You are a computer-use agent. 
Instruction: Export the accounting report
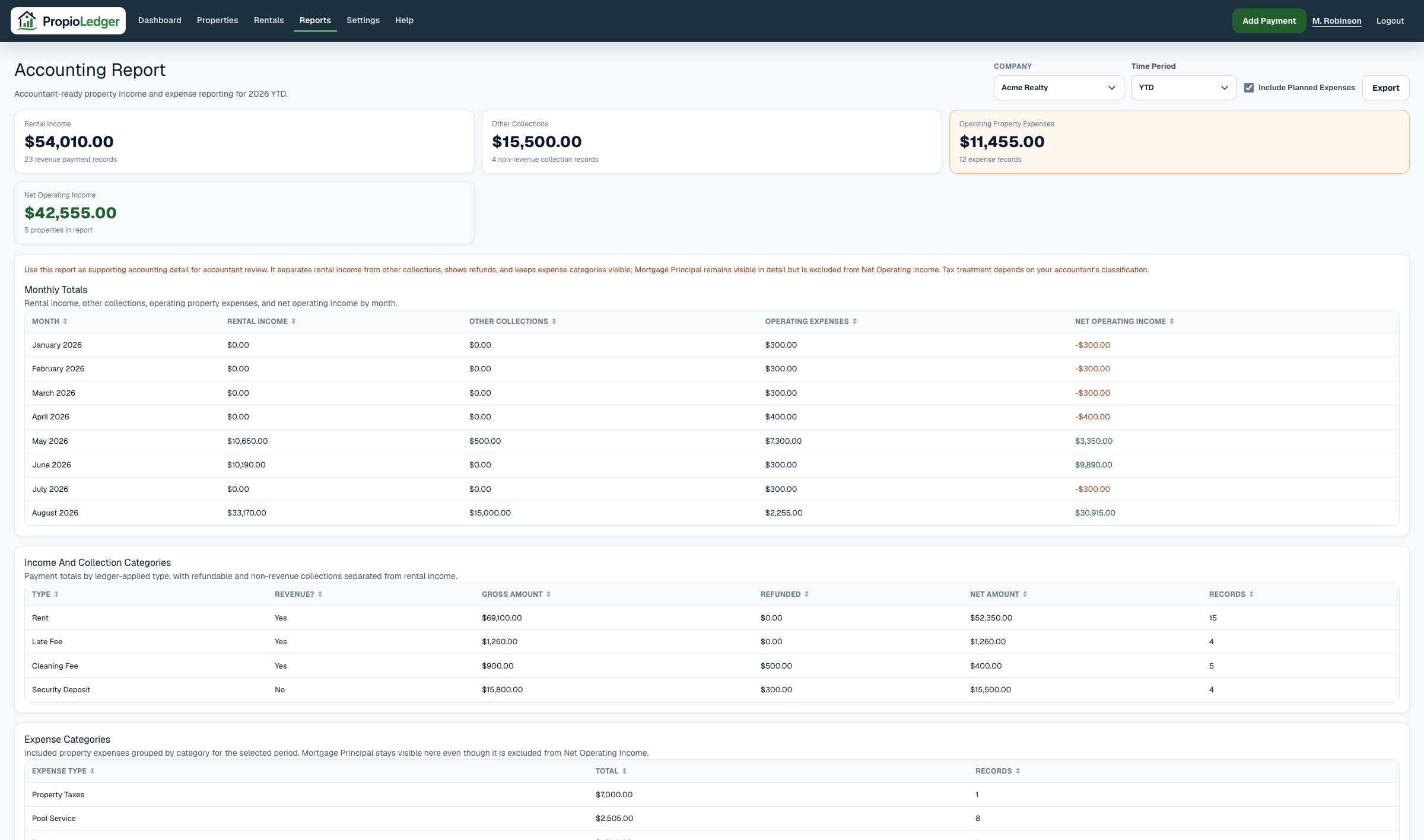pos(1385,88)
